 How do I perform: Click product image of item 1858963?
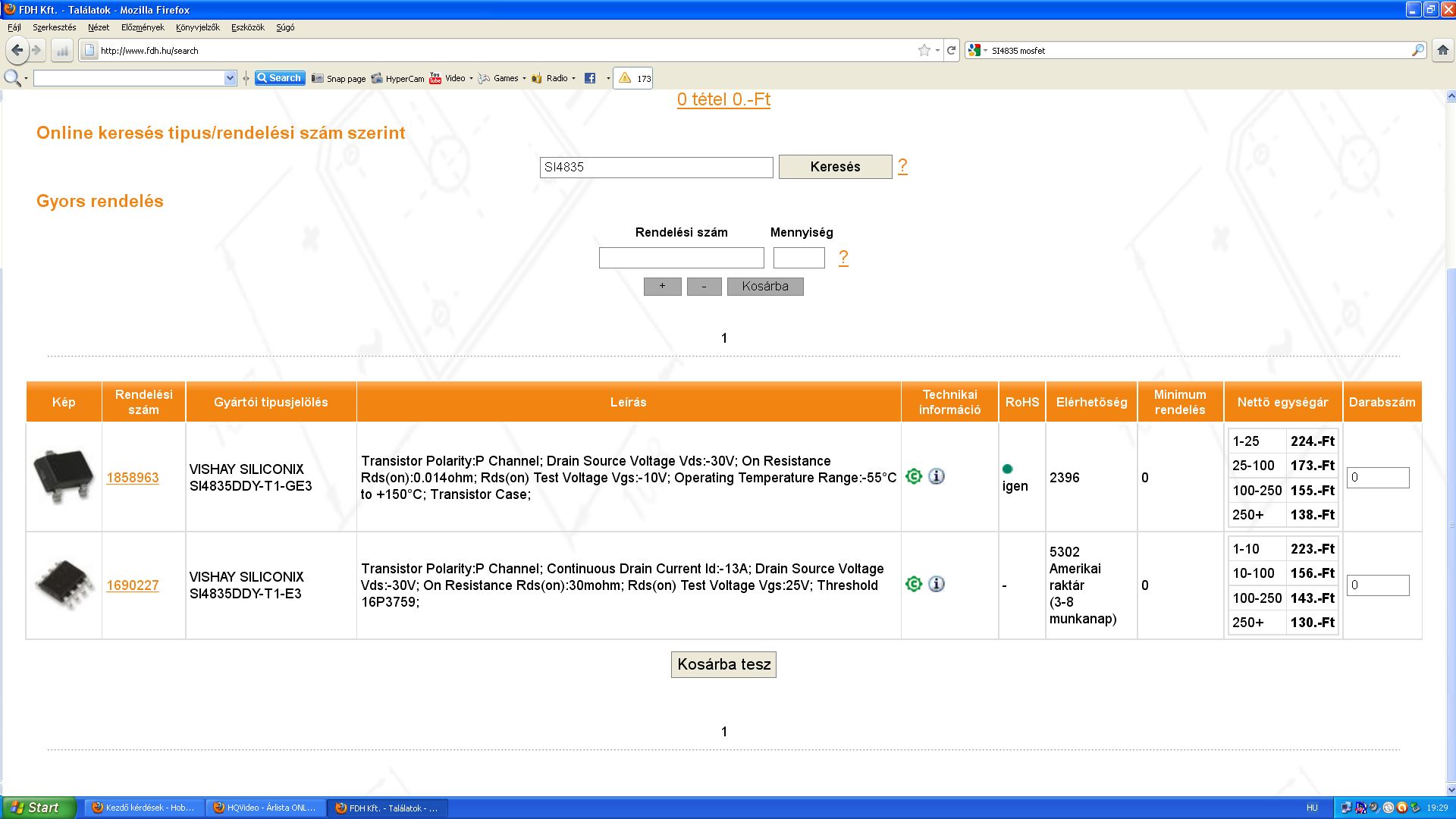point(64,476)
